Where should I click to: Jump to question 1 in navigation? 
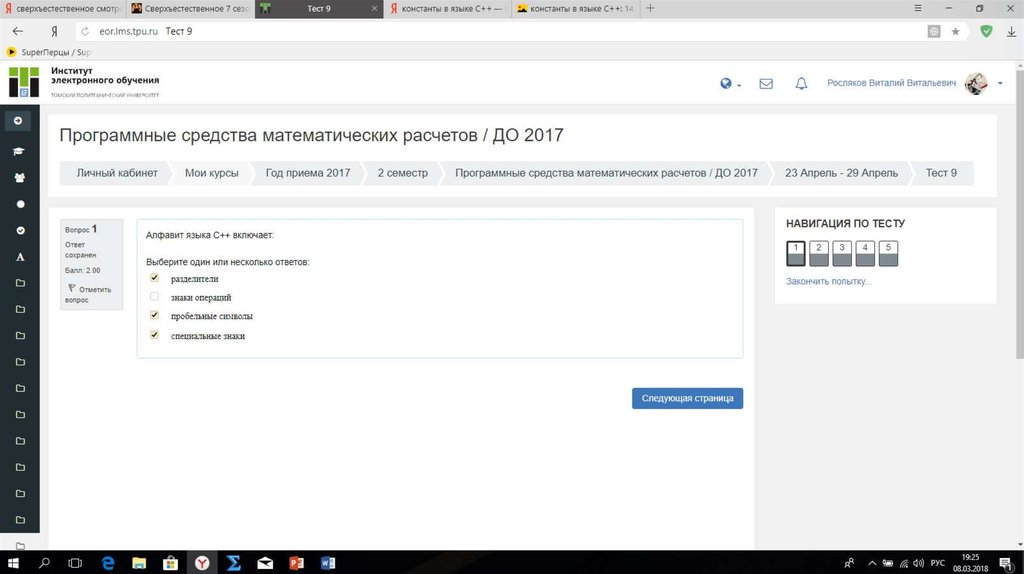(x=795, y=253)
